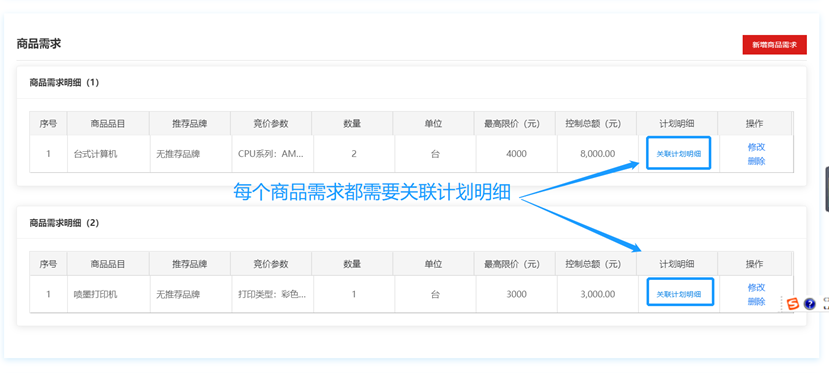The height and width of the screenshot is (373, 829).
Task: Click the 商品需求 section title
Action: pos(39,44)
